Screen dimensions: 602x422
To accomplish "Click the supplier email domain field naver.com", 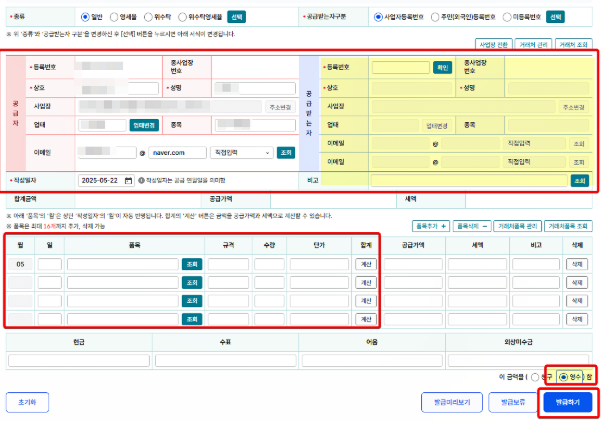I will (x=177, y=153).
